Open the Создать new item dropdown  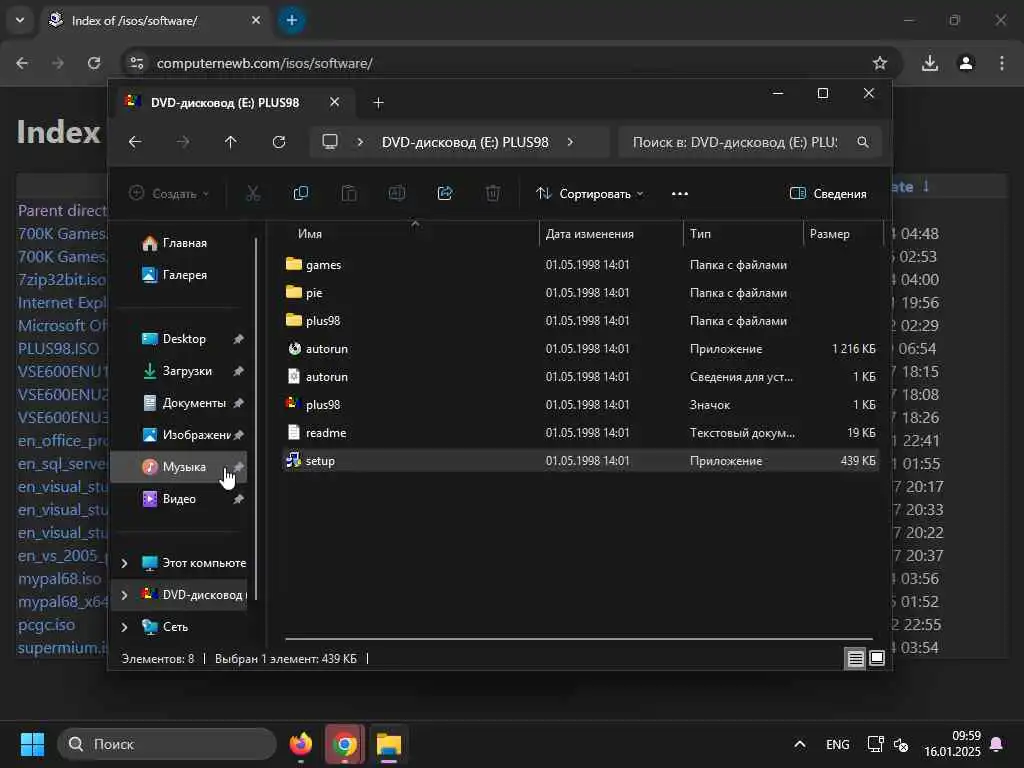pyautogui.click(x=169, y=194)
